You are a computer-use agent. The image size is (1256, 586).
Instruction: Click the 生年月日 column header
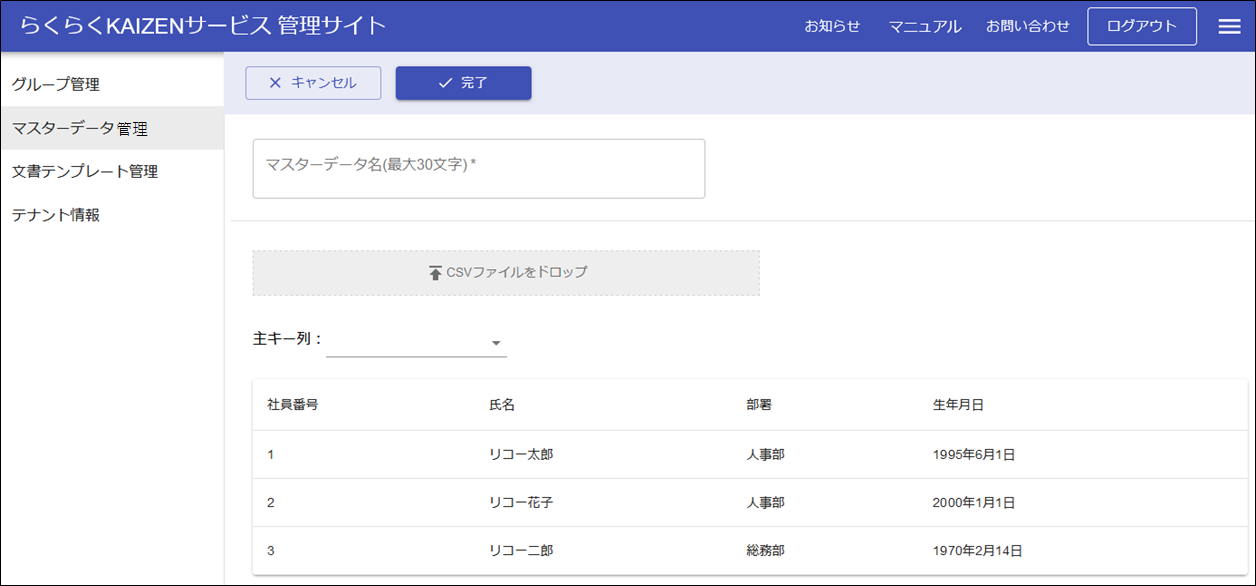tap(958, 405)
